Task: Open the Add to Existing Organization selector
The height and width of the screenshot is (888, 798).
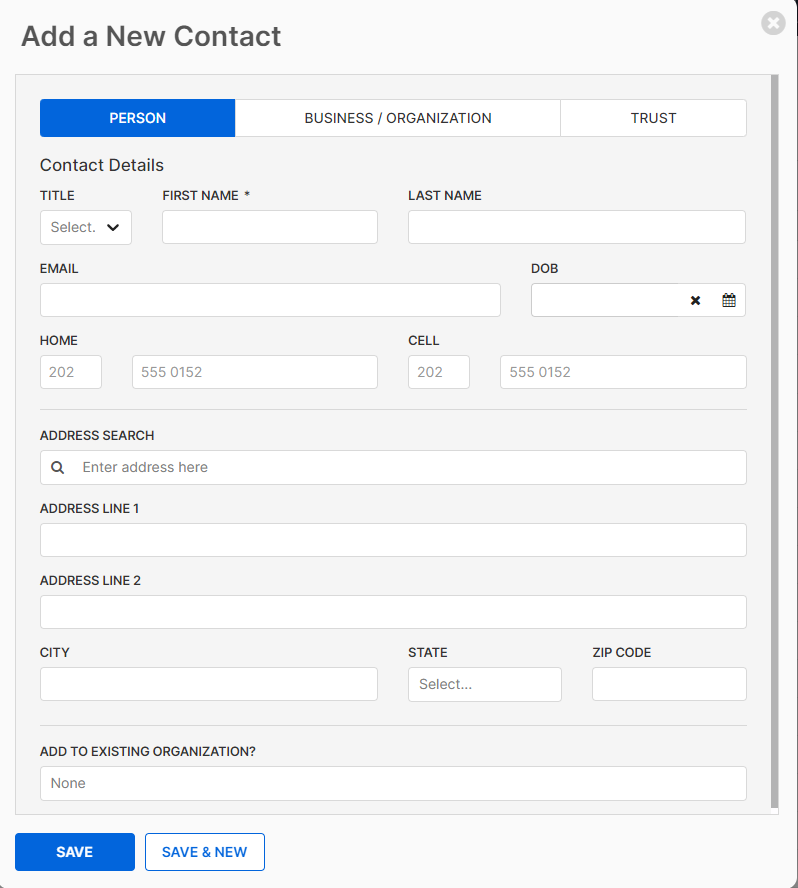Action: coord(393,783)
